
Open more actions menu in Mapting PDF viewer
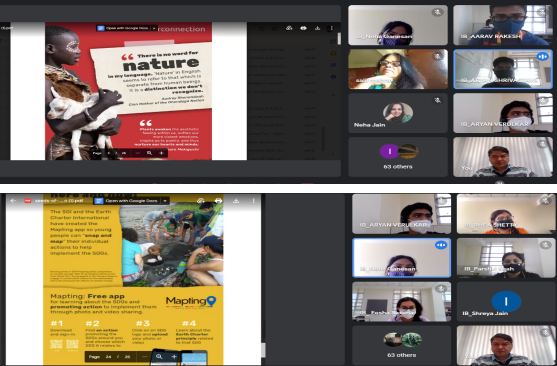tap(254, 201)
